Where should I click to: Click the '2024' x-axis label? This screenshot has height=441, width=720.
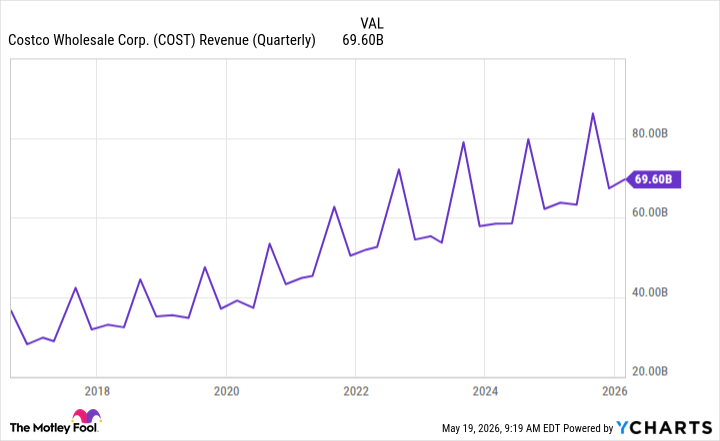point(485,391)
